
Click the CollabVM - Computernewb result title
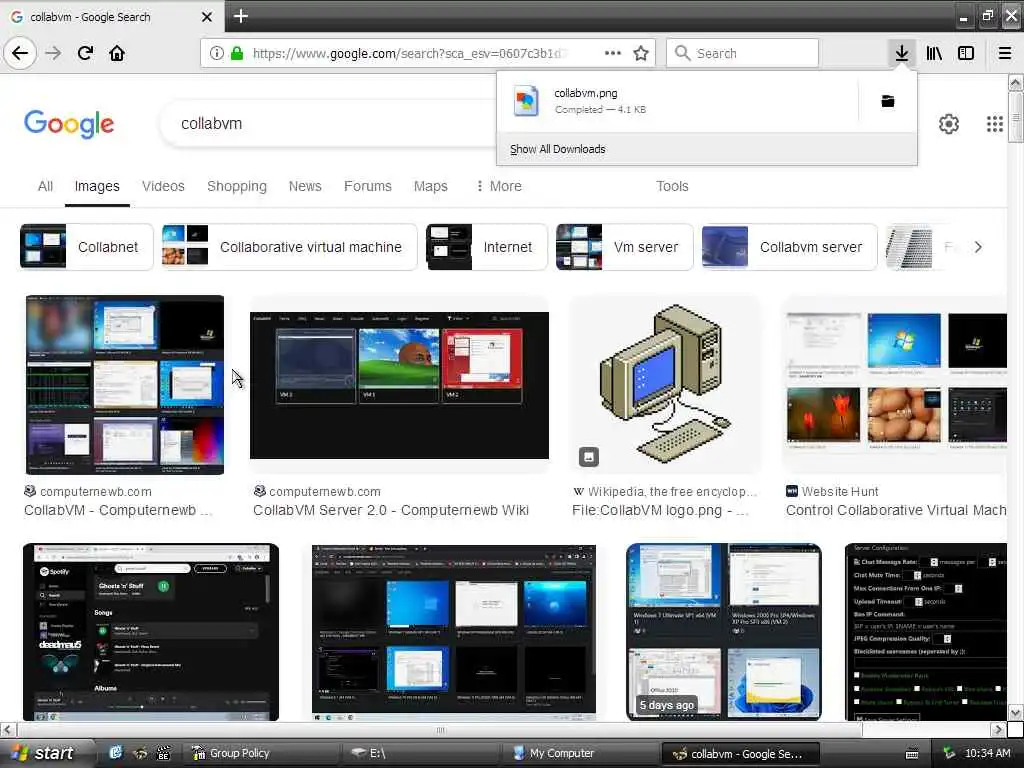click(118, 510)
